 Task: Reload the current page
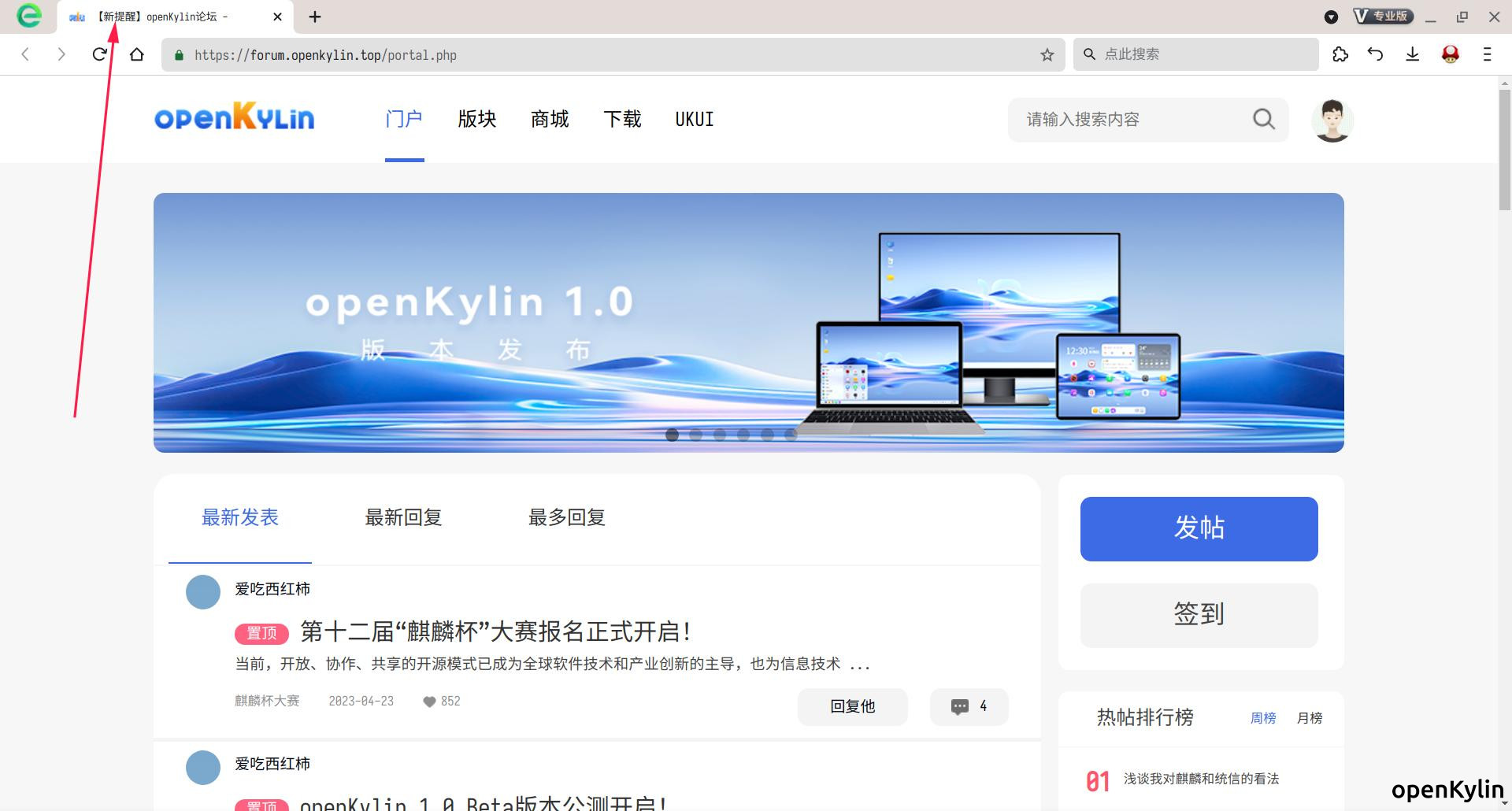point(99,54)
